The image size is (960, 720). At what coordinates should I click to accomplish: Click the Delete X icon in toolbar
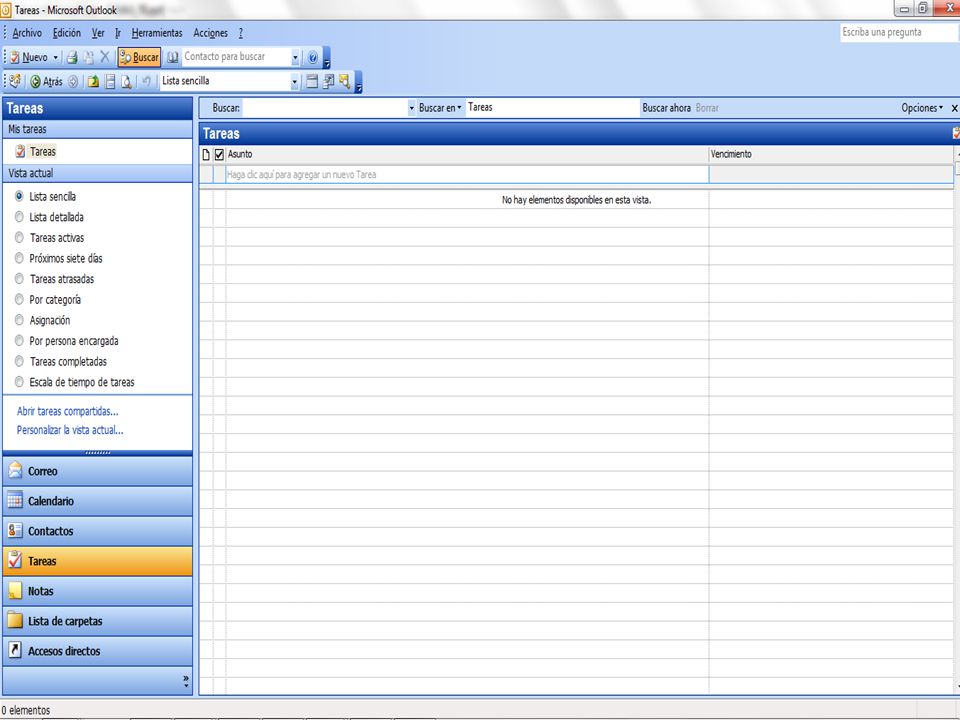pos(105,58)
